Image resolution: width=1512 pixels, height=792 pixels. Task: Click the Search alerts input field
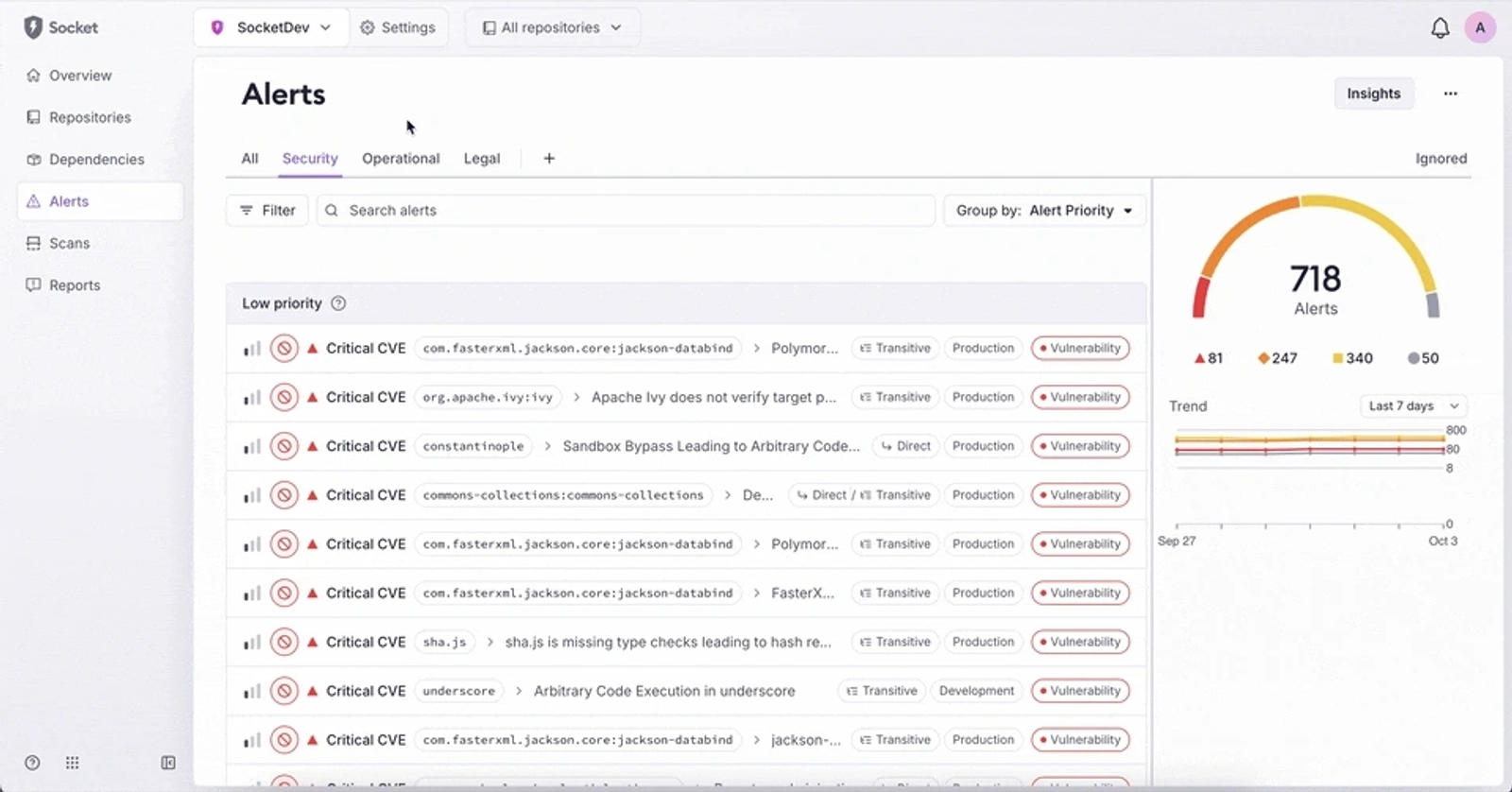(x=626, y=211)
